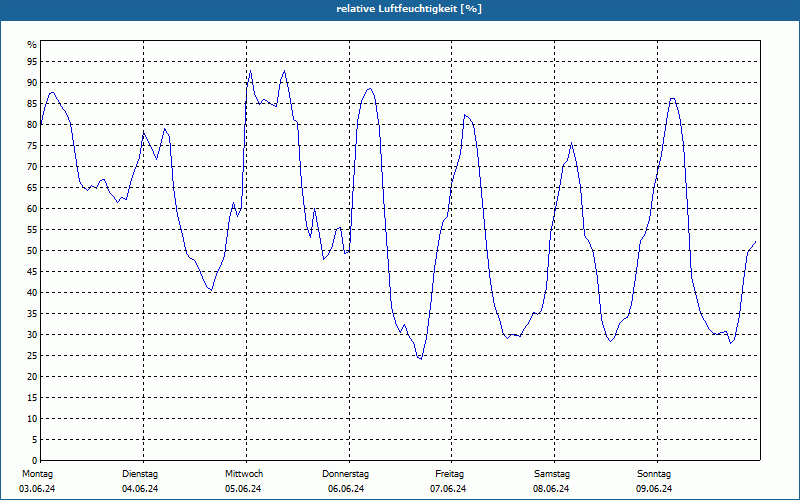Screen dimensions: 800x500
Task: Select the y-axis value '55'
Action: tap(32, 230)
